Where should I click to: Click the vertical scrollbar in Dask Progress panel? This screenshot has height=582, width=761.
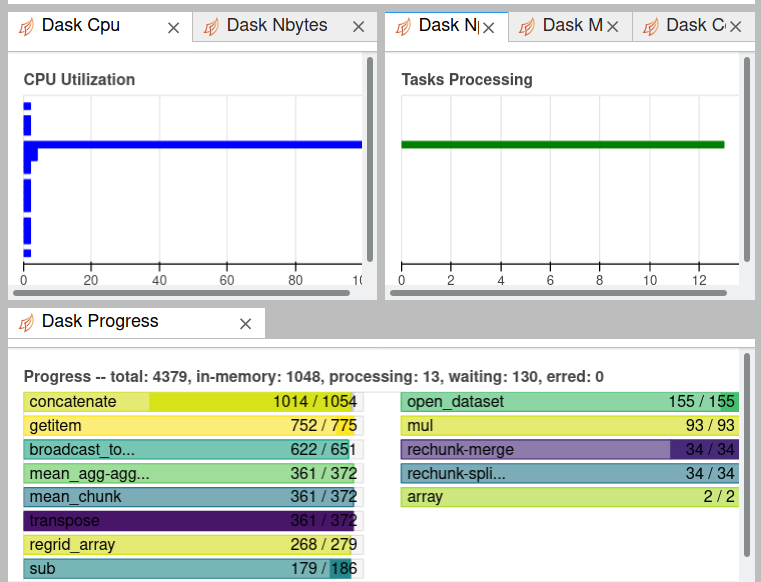(x=747, y=455)
